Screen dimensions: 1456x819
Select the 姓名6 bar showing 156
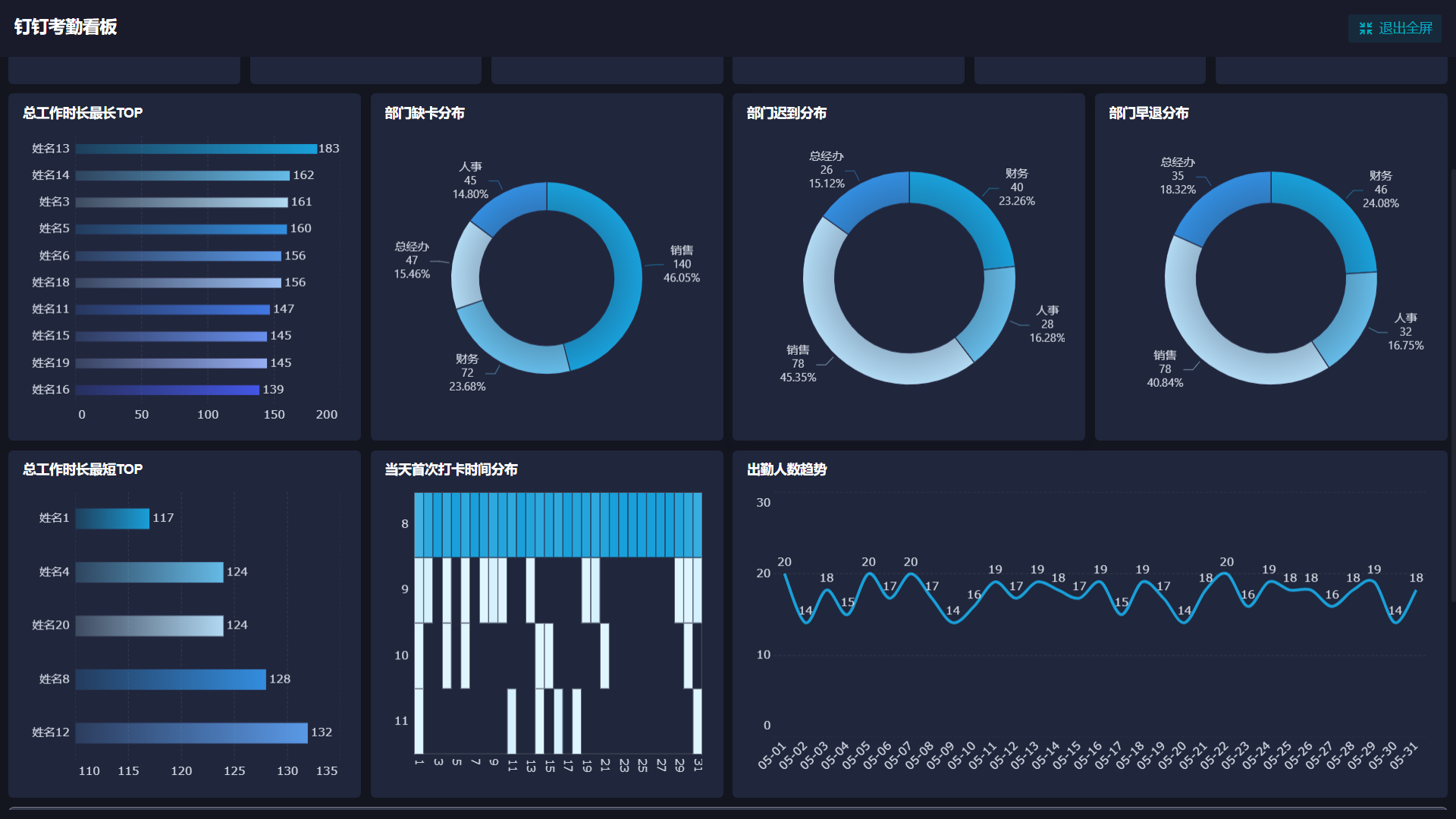tap(178, 256)
